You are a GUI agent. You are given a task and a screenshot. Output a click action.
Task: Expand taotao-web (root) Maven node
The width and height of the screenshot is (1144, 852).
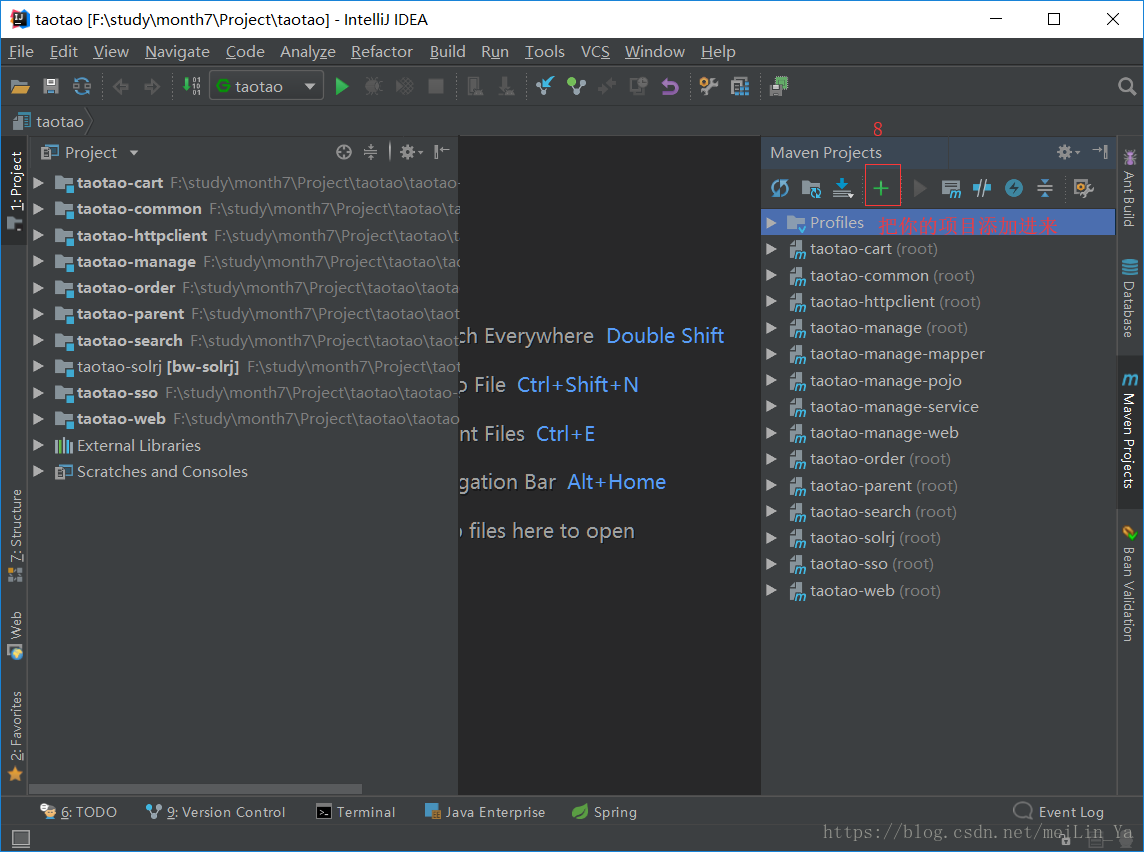(x=772, y=590)
